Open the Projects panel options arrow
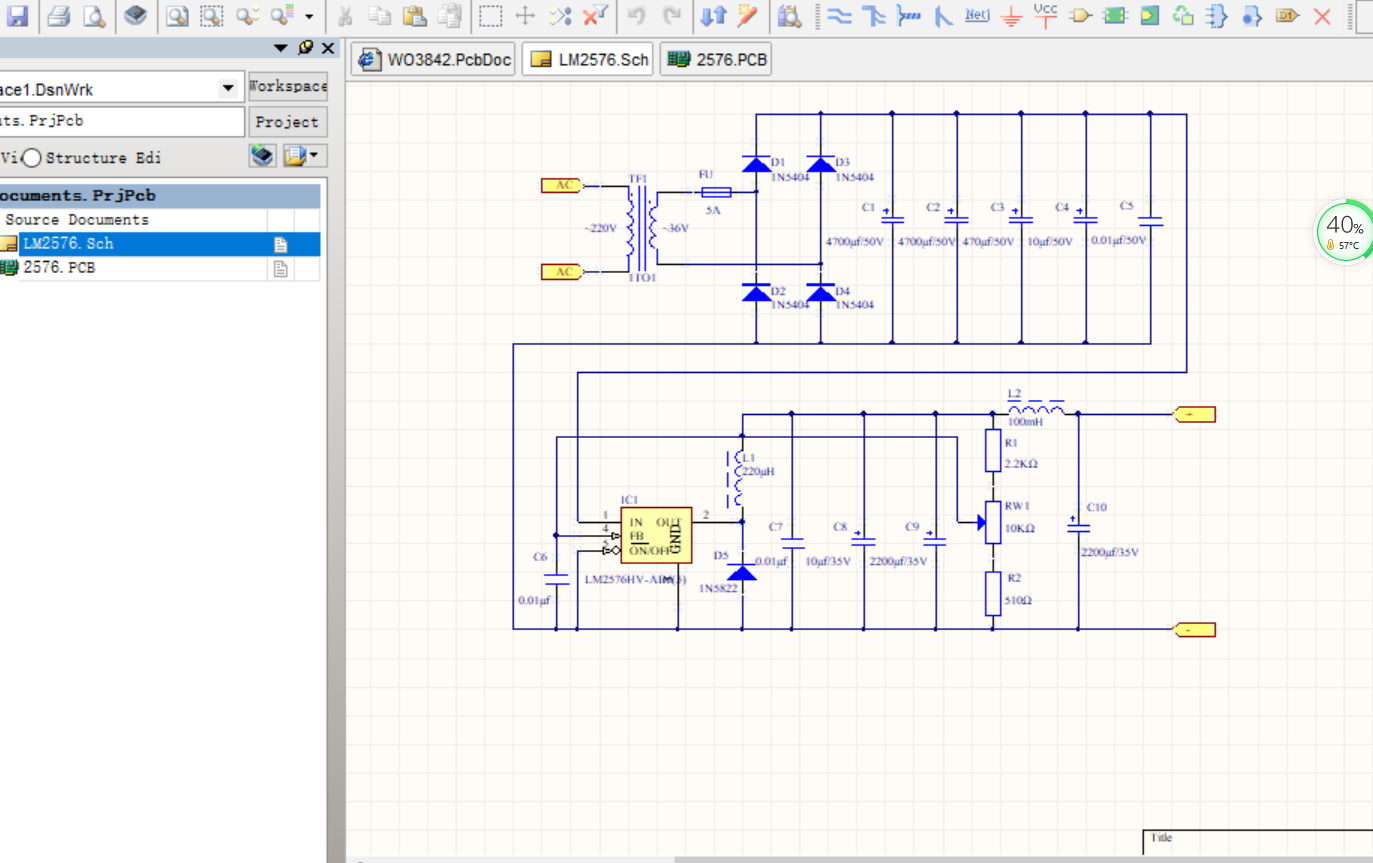The image size is (1373, 863). pos(281,48)
